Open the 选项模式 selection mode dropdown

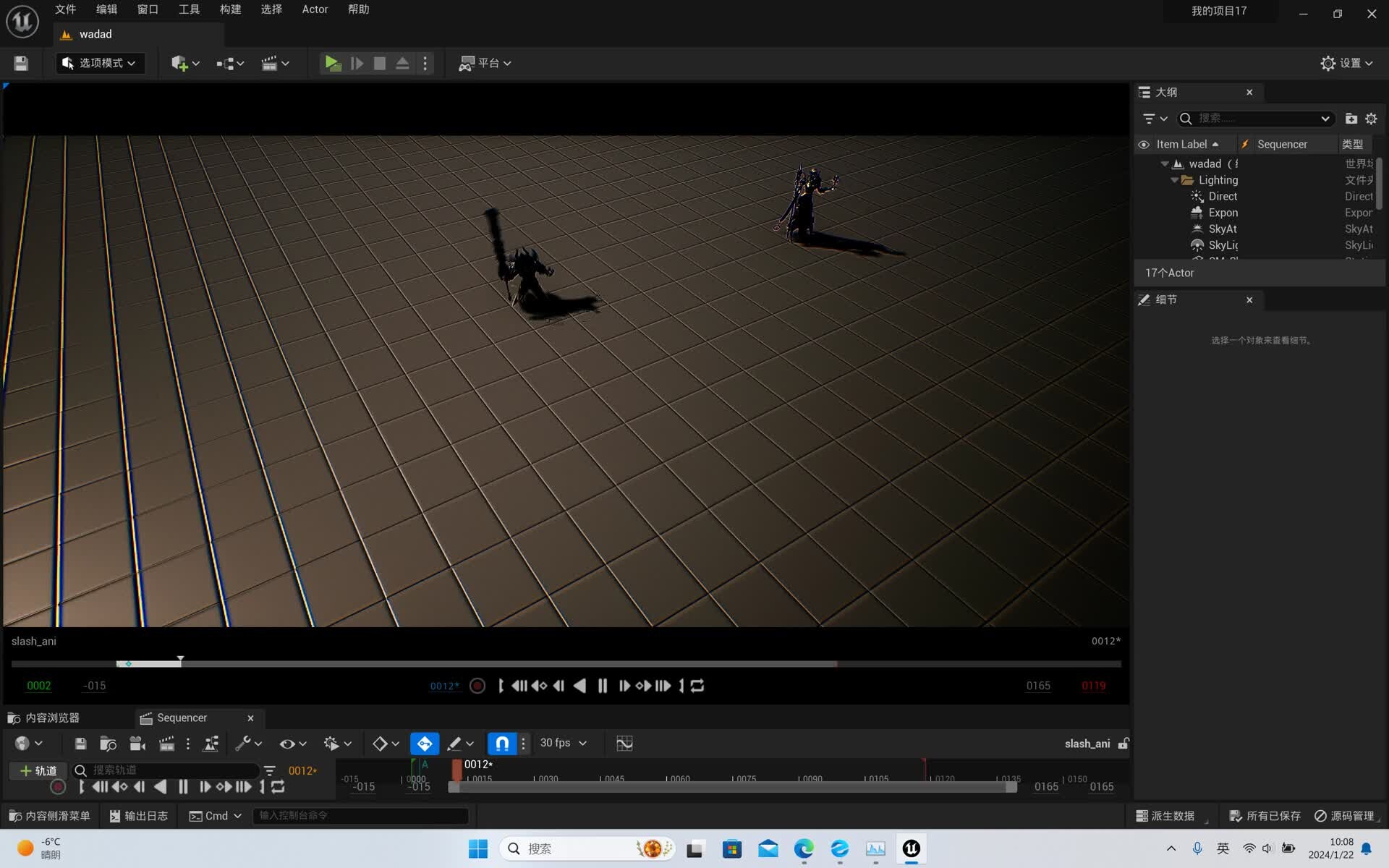[x=100, y=63]
